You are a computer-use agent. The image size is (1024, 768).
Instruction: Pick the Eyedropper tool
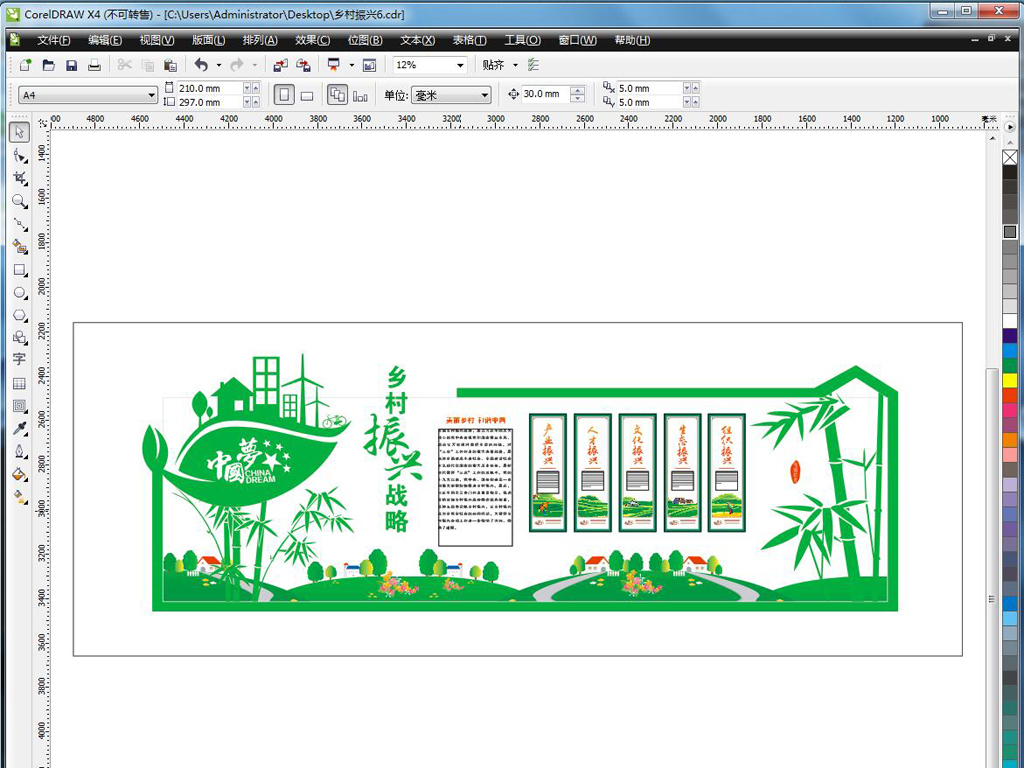click(19, 428)
